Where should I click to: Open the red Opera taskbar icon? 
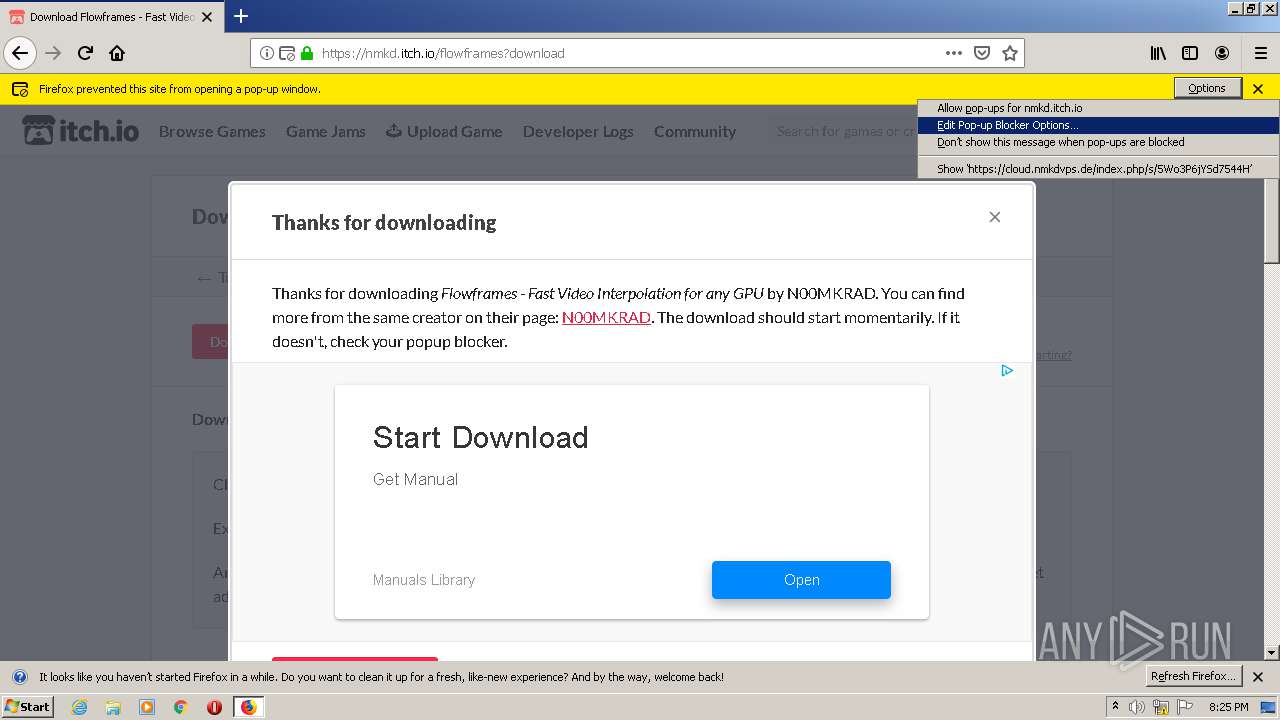214,707
